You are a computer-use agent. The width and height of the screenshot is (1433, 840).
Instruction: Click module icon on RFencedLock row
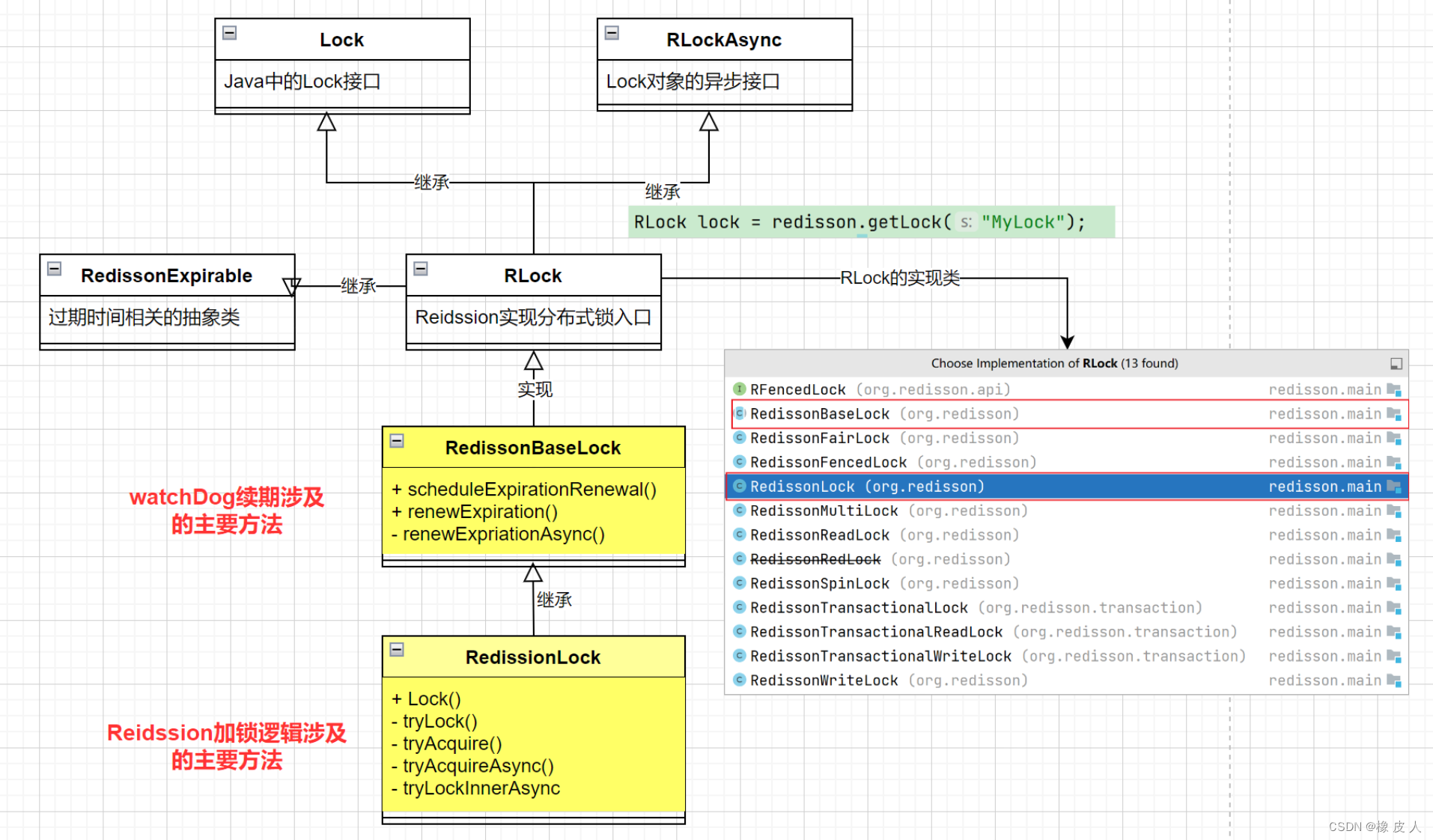pos(1393,389)
